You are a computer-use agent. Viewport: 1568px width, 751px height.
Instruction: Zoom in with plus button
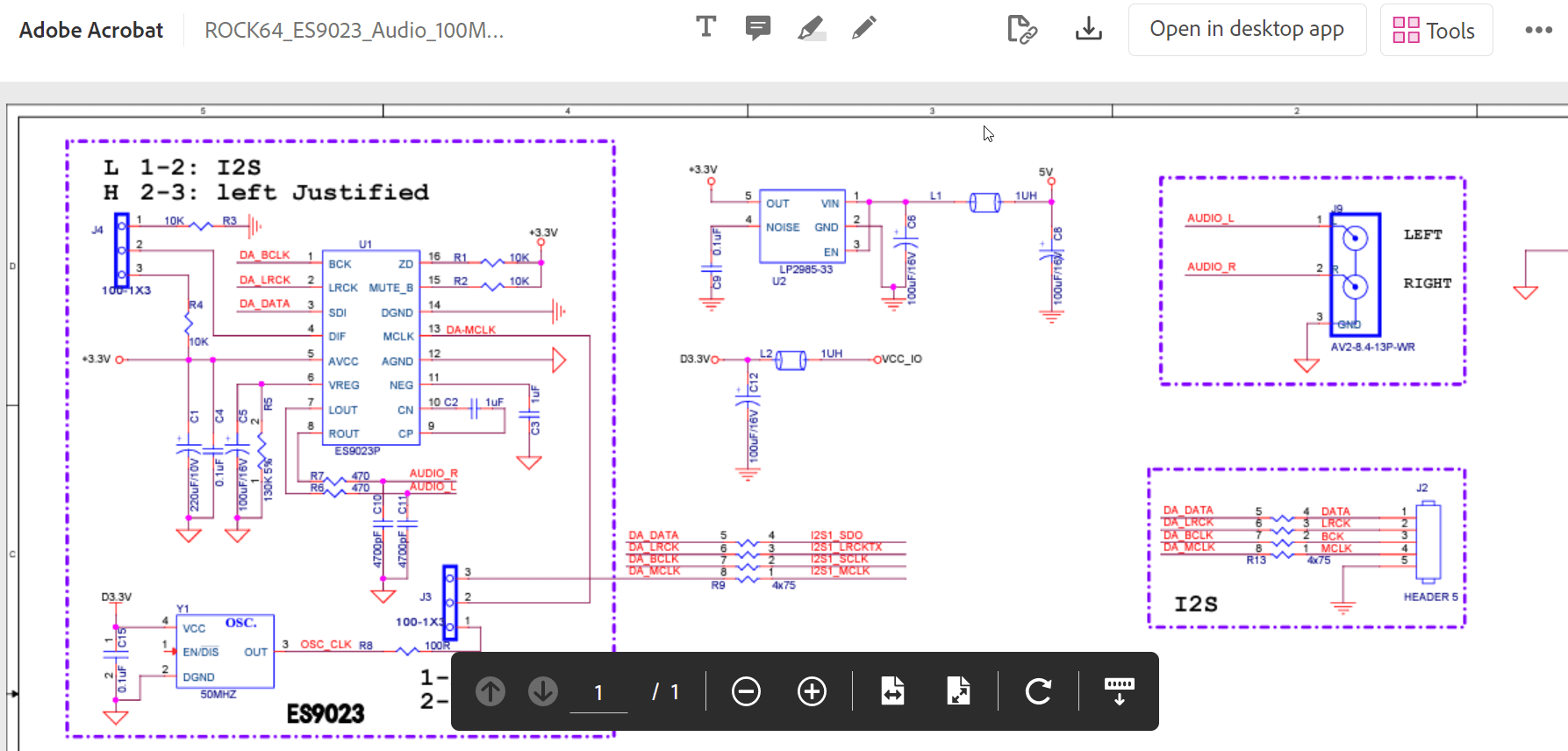click(x=812, y=691)
